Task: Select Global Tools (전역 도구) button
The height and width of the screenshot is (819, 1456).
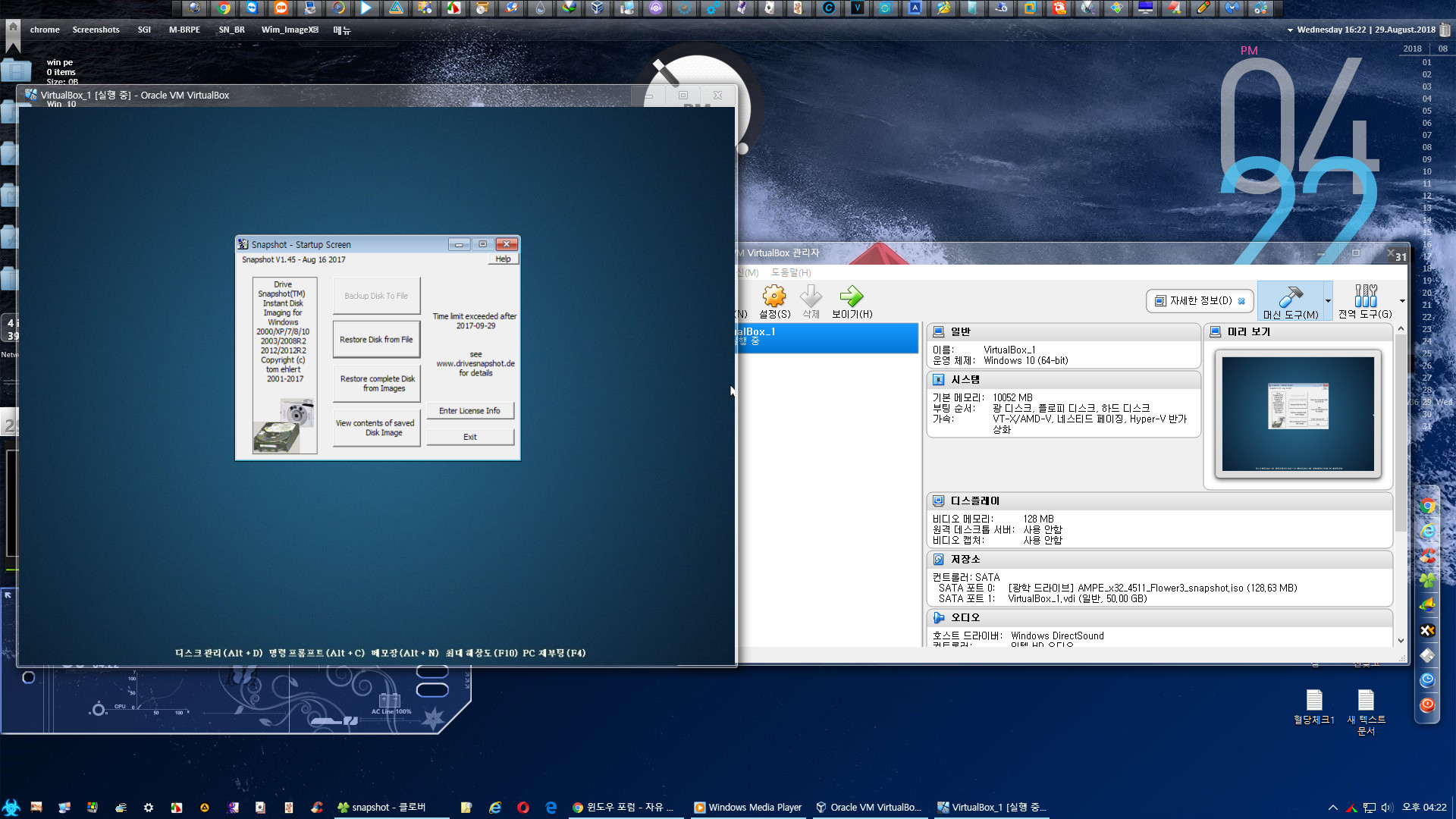Action: click(1365, 301)
